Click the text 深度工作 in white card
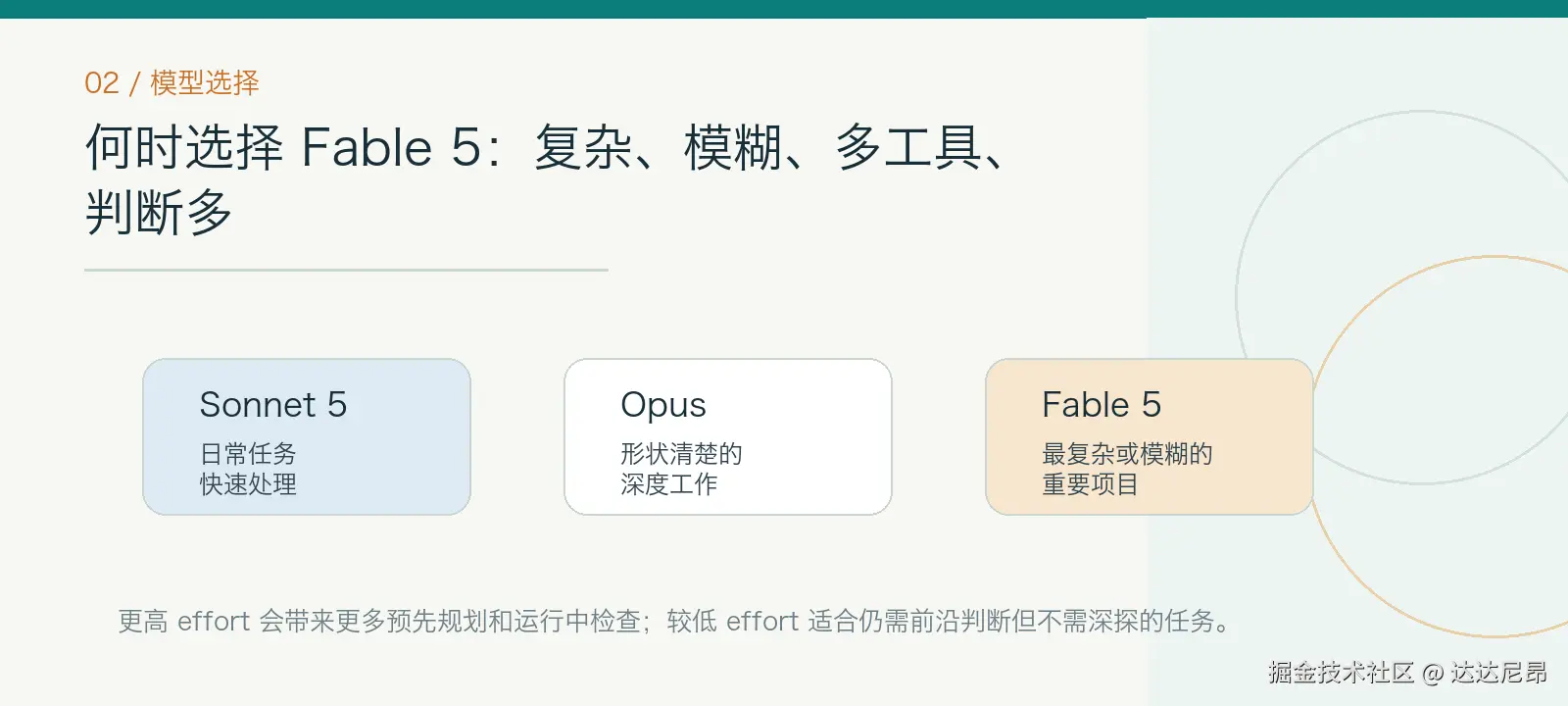 tap(669, 483)
